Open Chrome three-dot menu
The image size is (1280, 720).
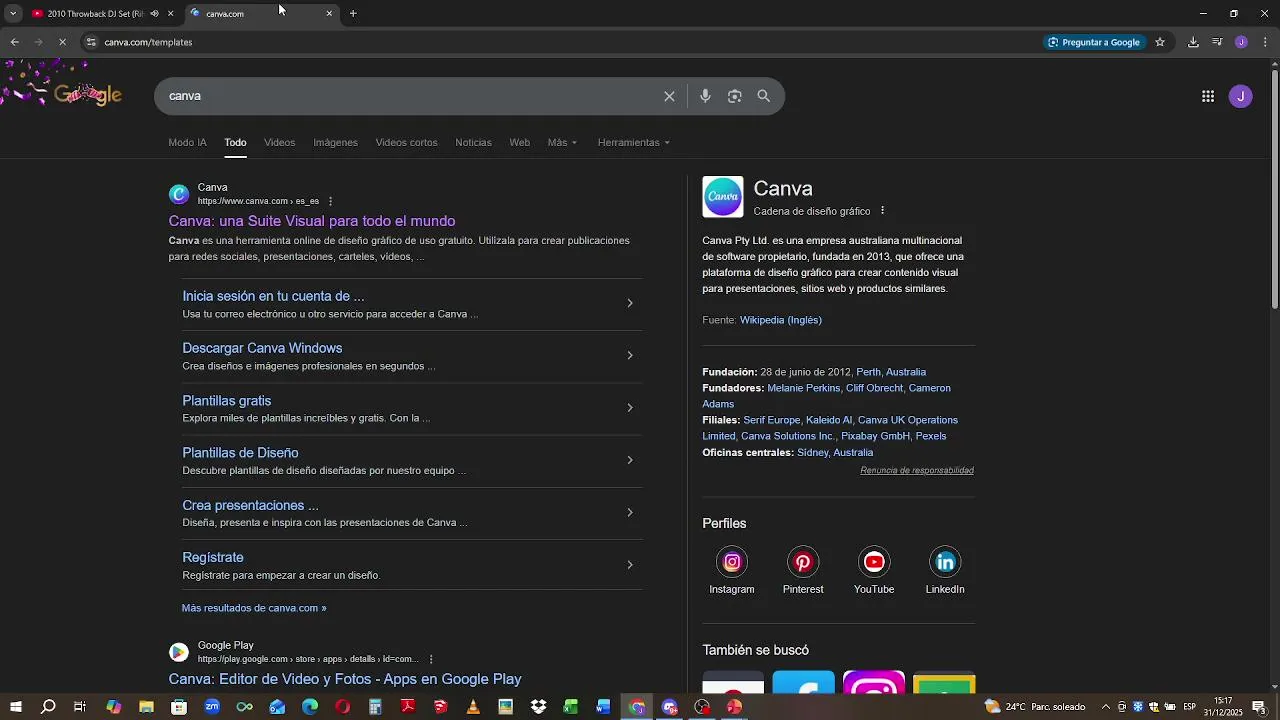(x=1265, y=42)
